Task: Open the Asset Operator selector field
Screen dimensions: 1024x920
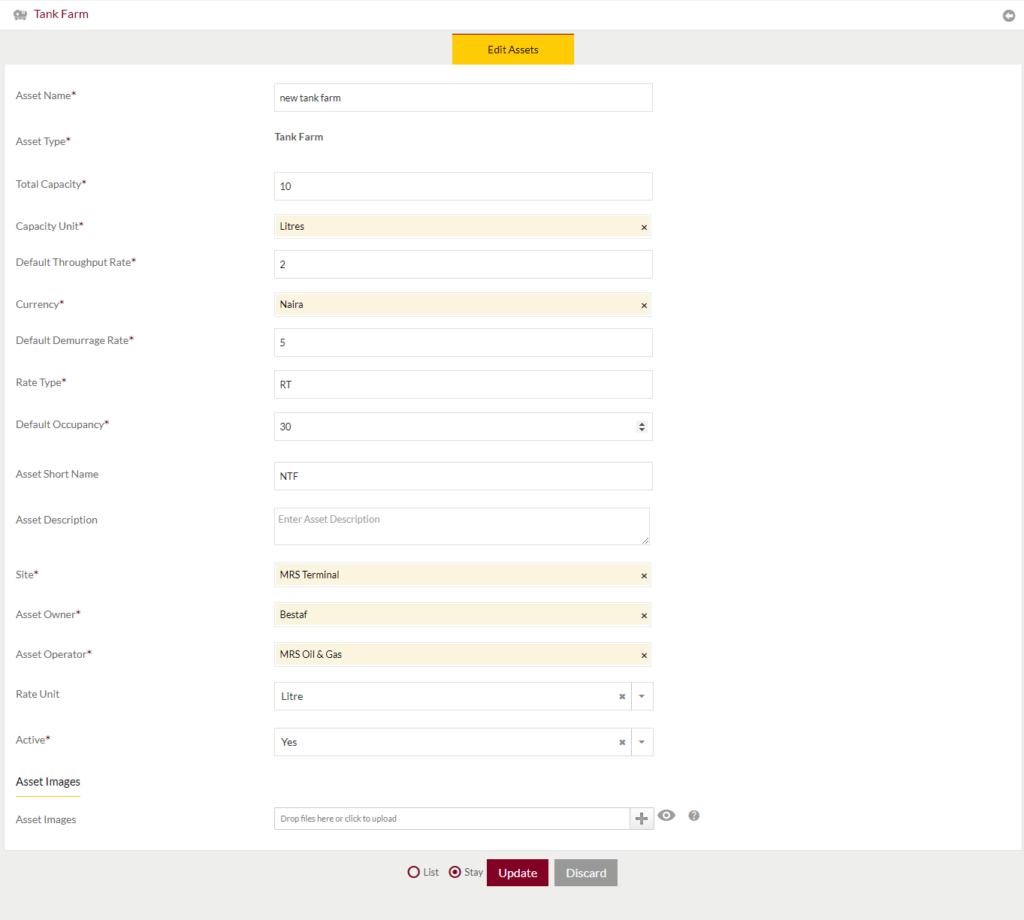Action: coord(462,654)
